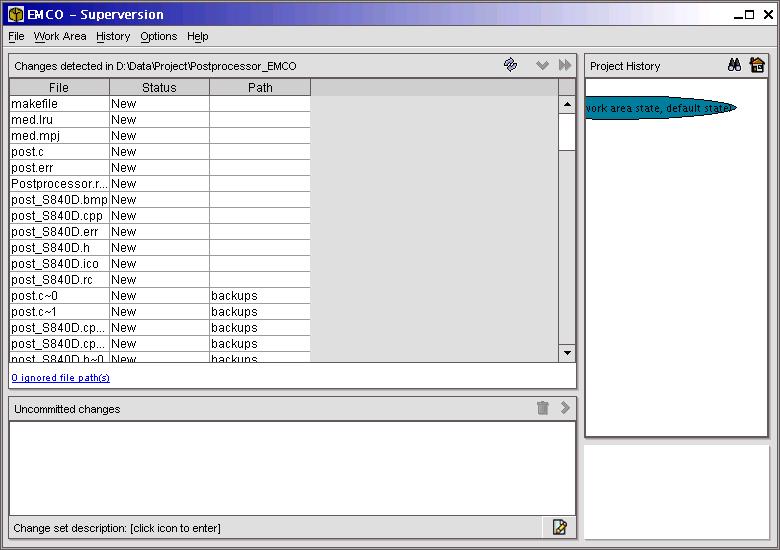780x550 pixels.
Task: Open the Help menu
Action: coord(197,36)
